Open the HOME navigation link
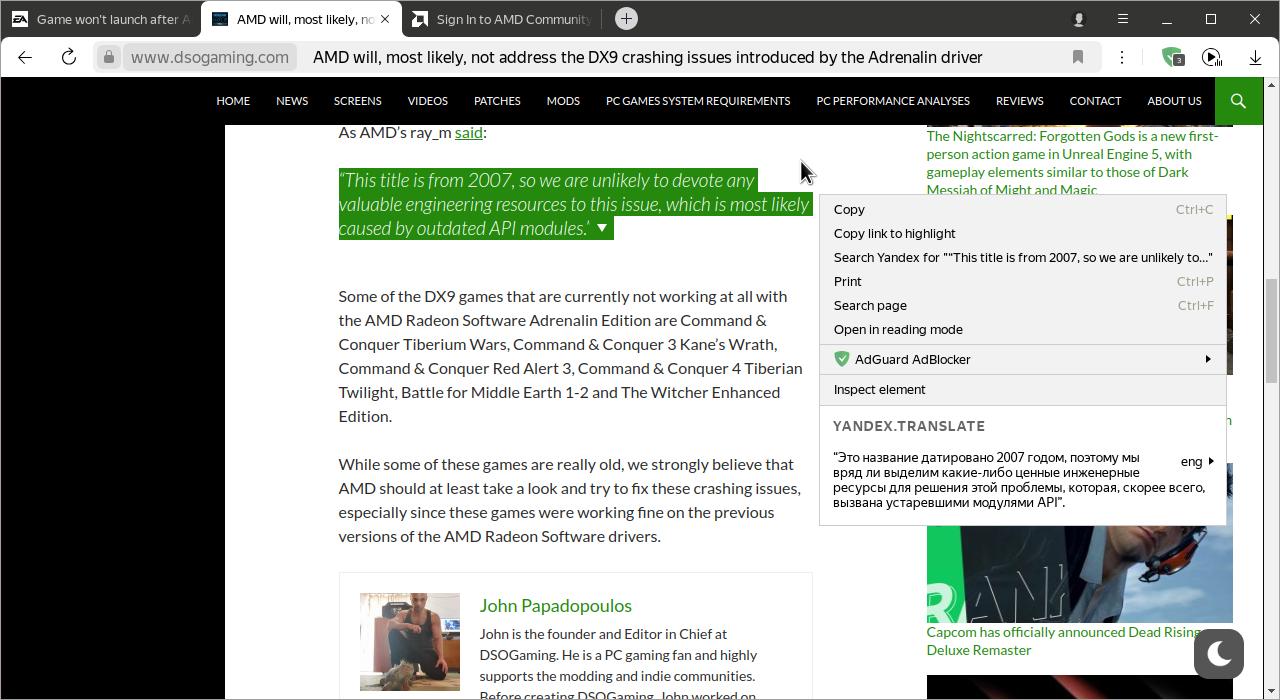Screen dimensions: 1280x700 pos(233,101)
